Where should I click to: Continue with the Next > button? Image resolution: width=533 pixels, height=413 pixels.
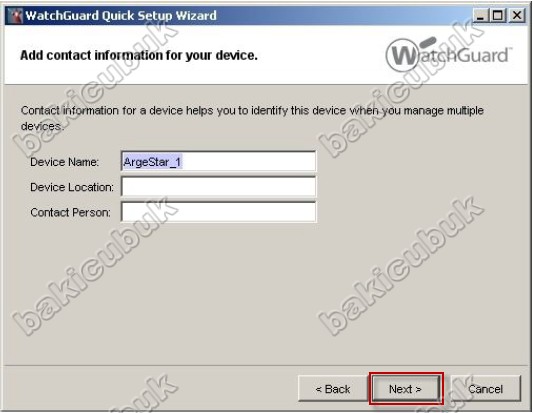click(406, 389)
